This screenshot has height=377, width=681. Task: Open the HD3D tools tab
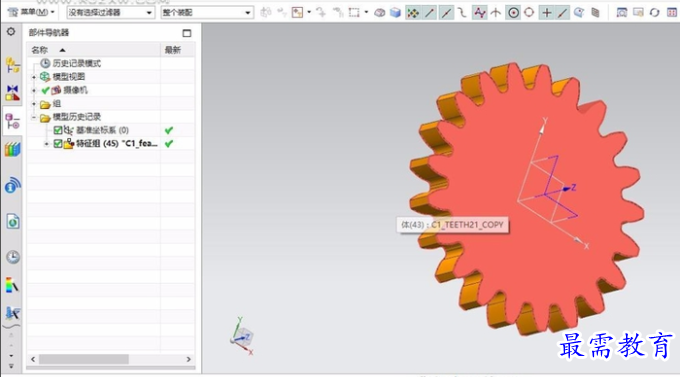(13, 185)
